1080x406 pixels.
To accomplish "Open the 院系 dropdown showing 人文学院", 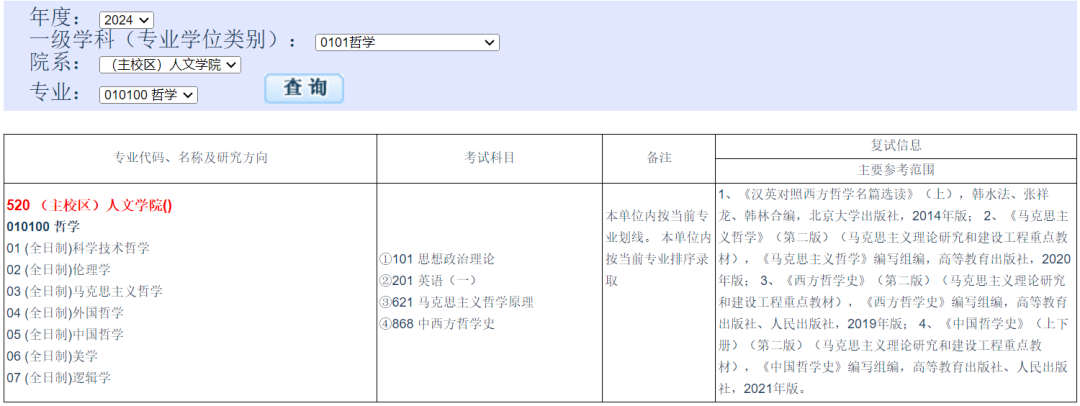I will [170, 65].
